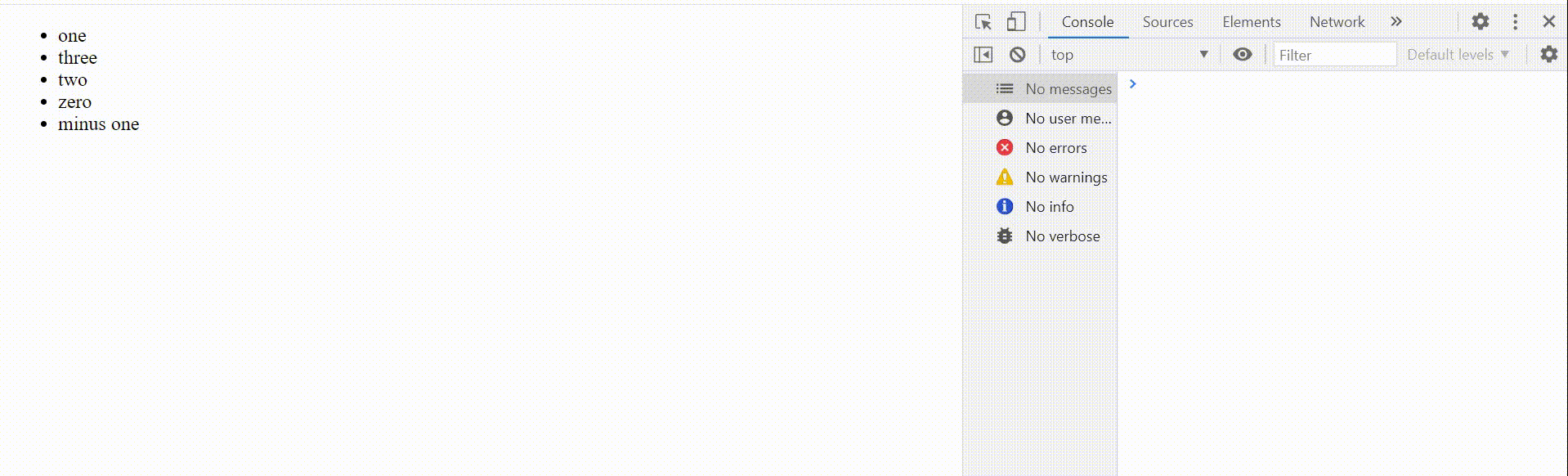Open the top context dropdown

[1129, 55]
